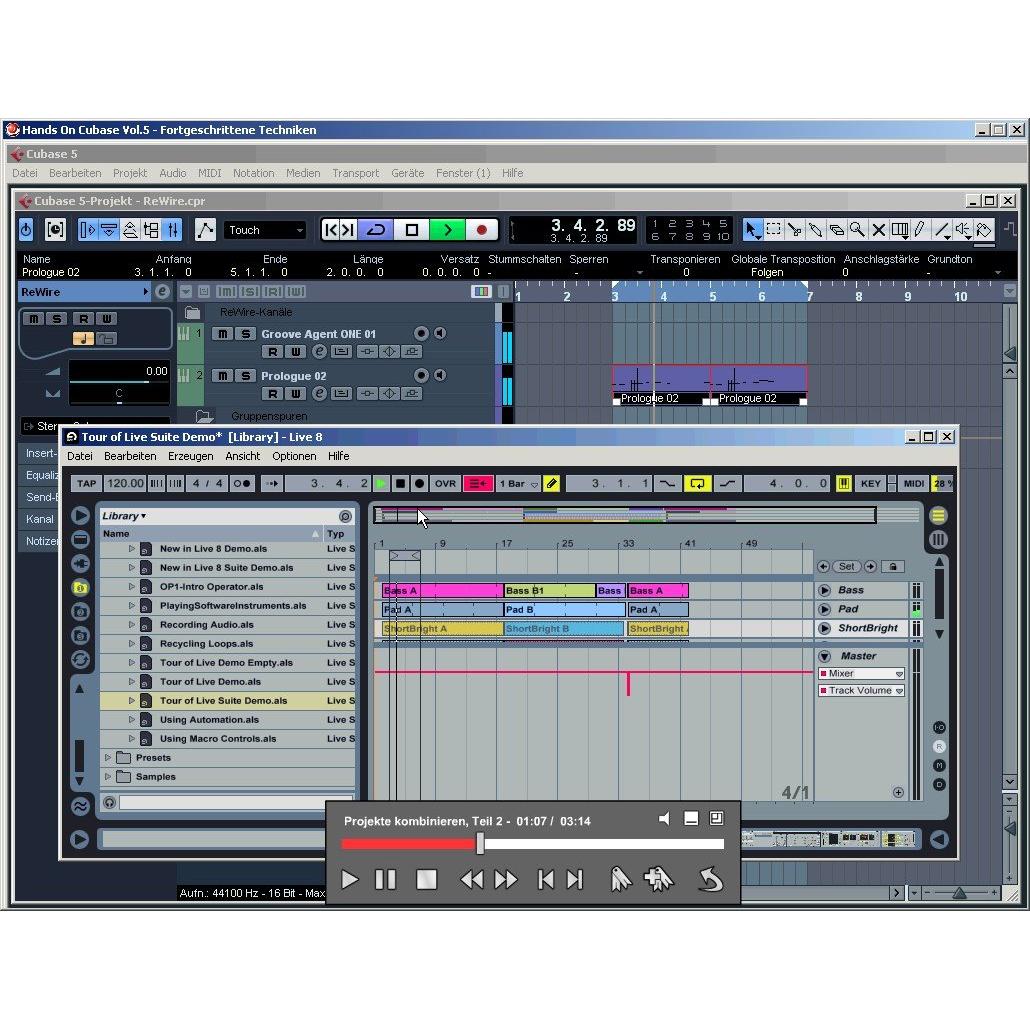Screen dimensions: 1030x1030
Task: Select the Cubase mute X tool
Action: (878, 229)
